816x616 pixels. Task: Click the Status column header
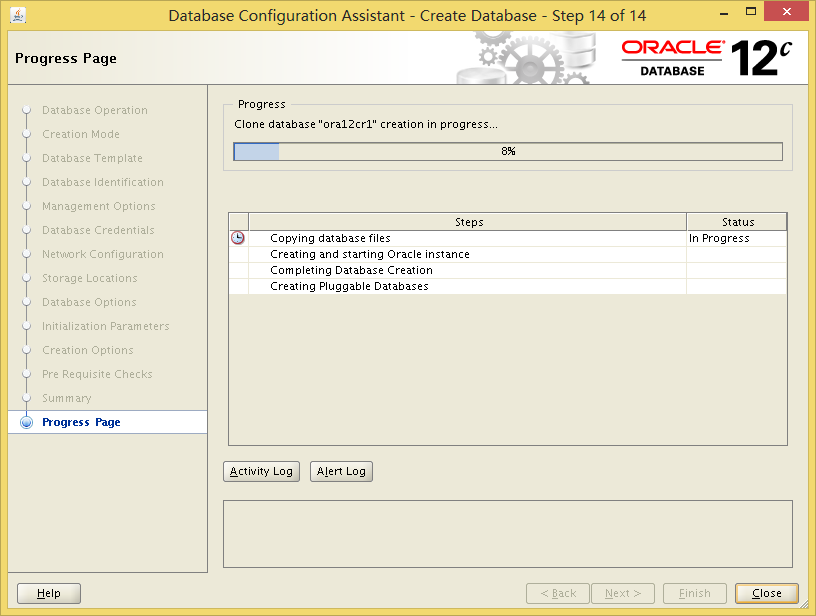point(737,222)
